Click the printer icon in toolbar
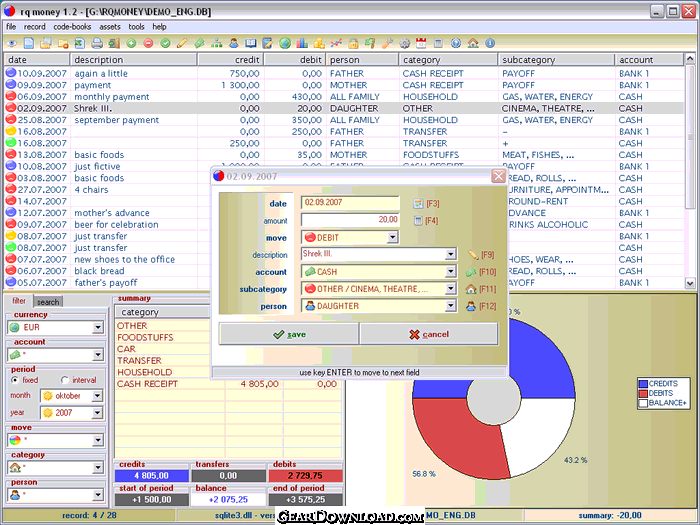The image size is (700, 525). pos(97,43)
